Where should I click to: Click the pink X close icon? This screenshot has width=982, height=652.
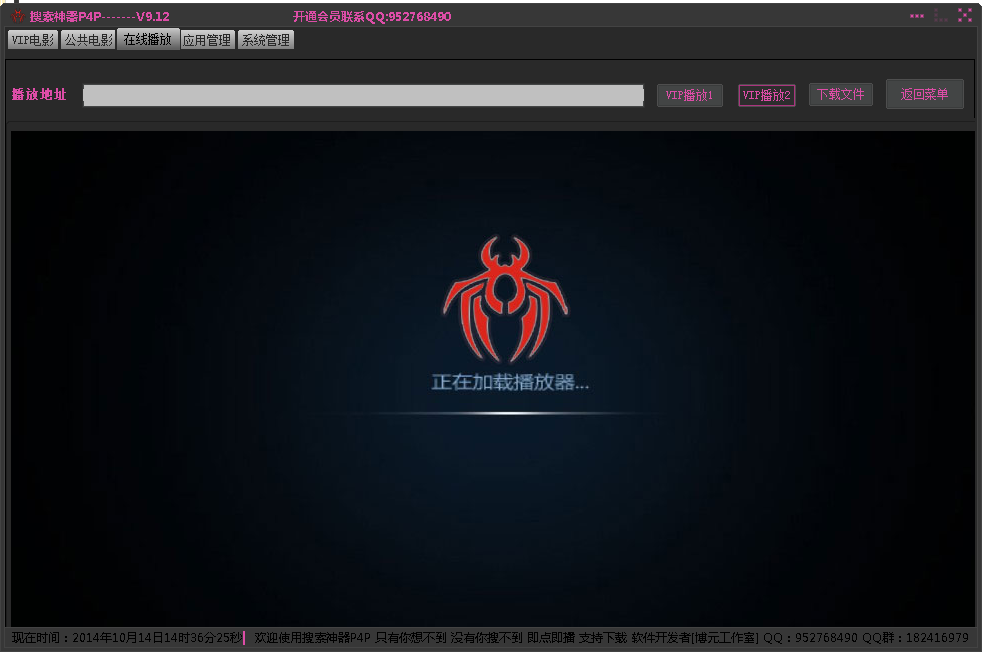pos(965,16)
